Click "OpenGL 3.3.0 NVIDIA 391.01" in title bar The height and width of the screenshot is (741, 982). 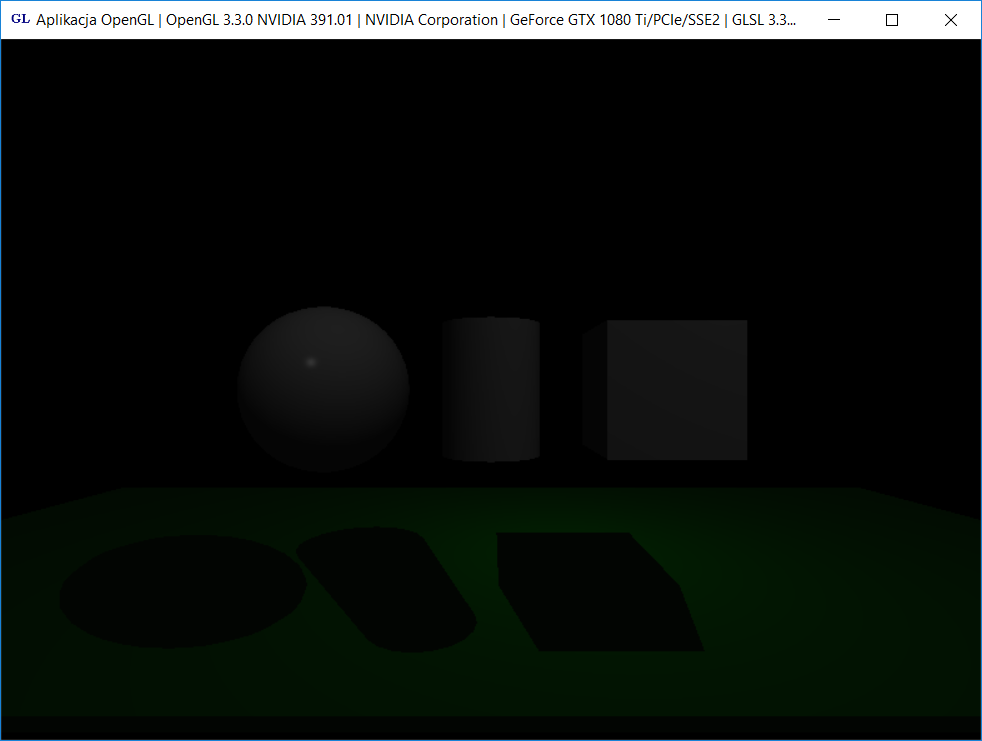259,20
